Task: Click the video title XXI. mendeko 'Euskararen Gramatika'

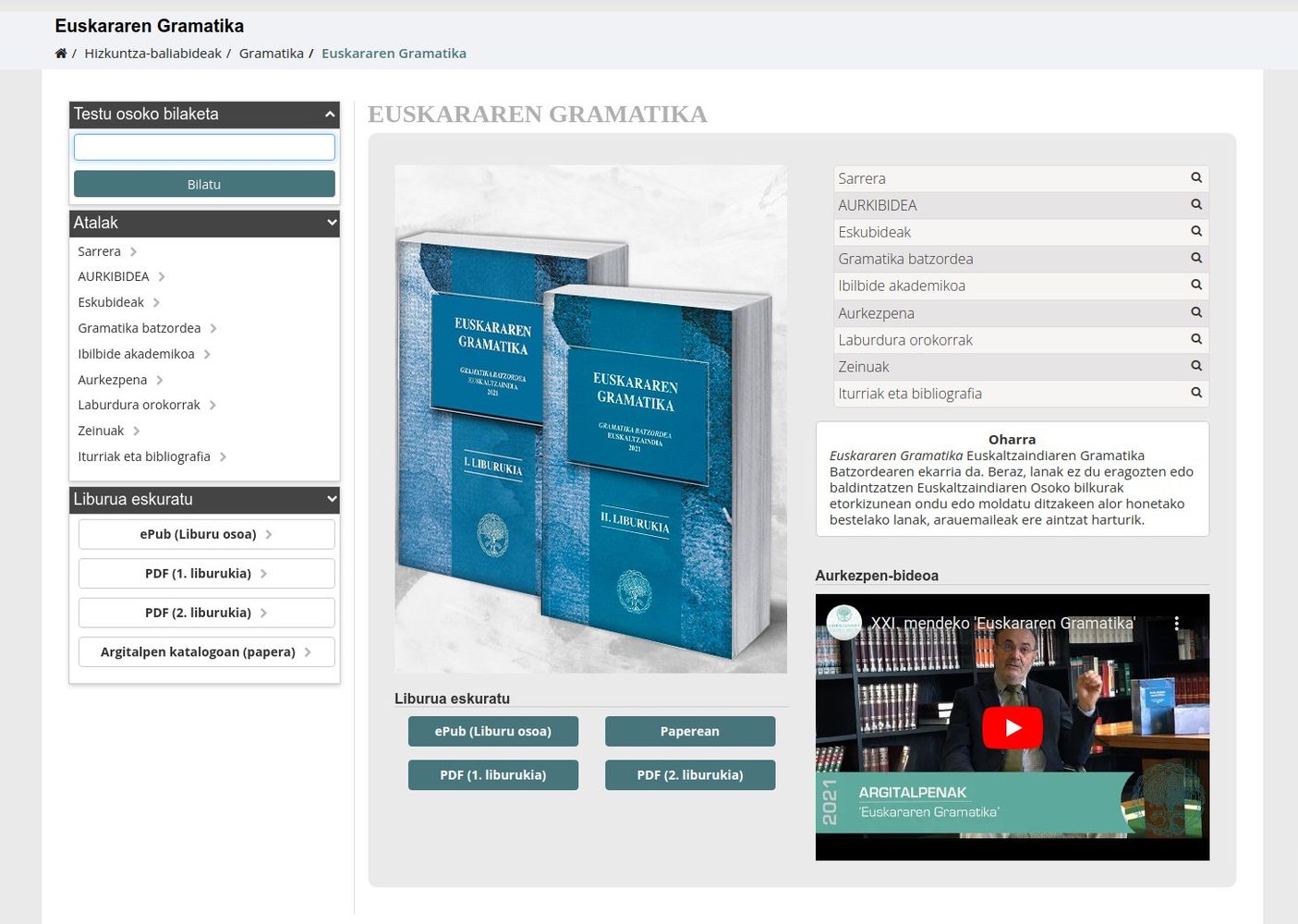Action: 1002,624
